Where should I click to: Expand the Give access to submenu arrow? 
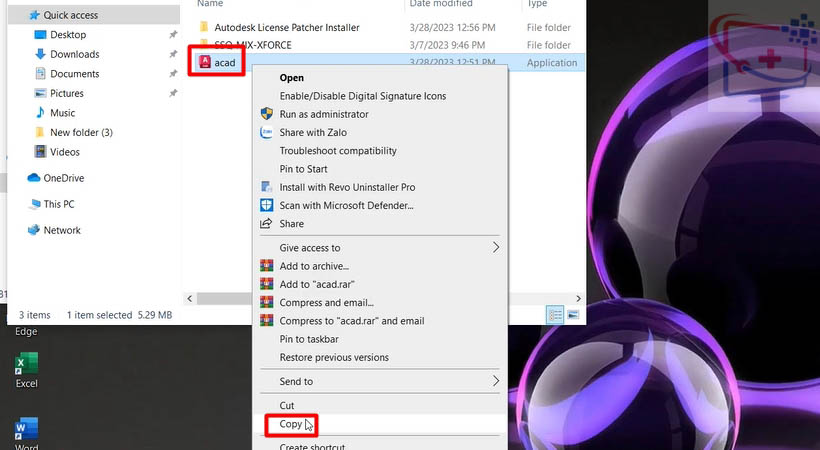coord(495,248)
